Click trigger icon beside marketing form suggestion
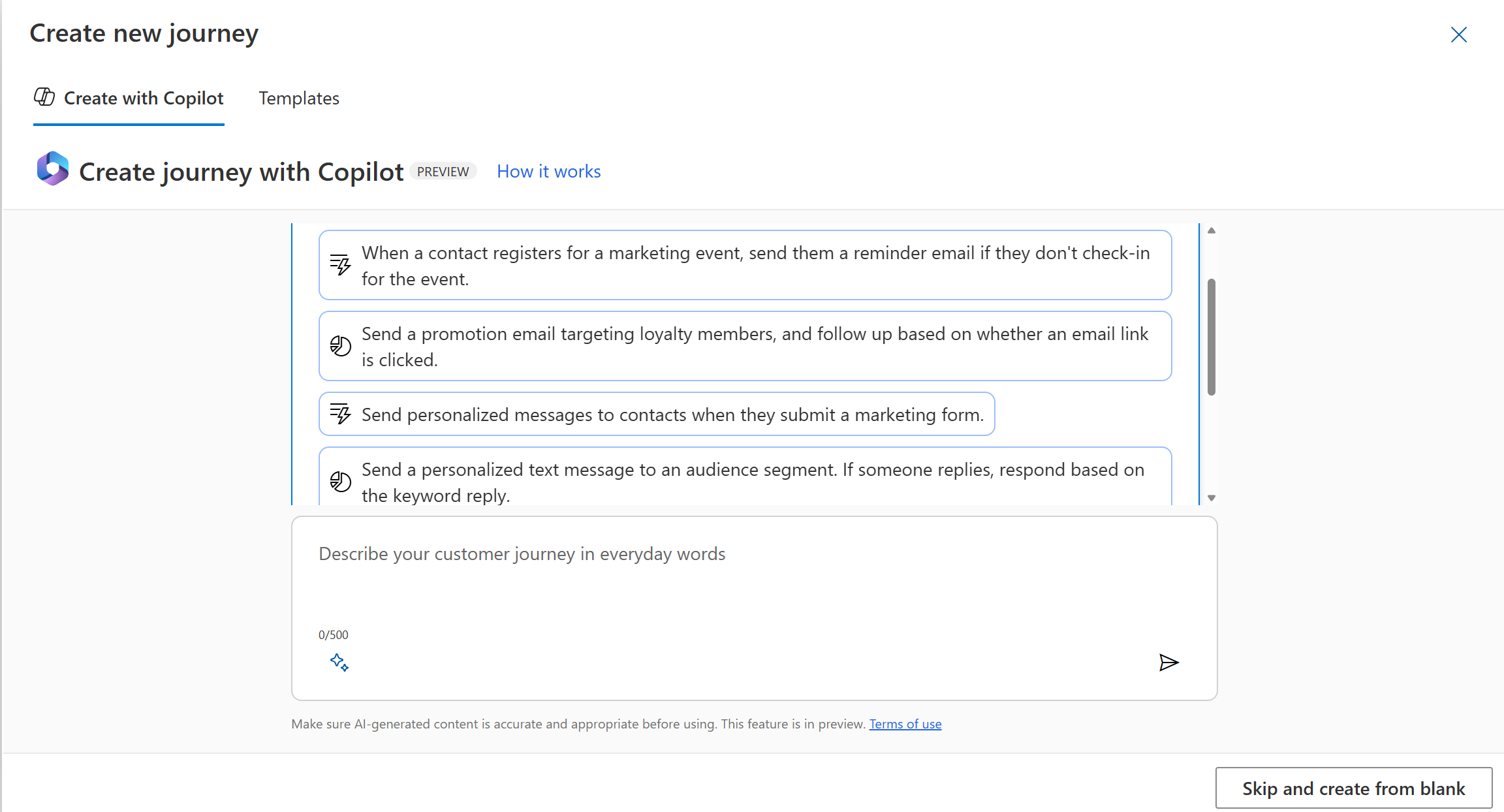 pyautogui.click(x=340, y=414)
